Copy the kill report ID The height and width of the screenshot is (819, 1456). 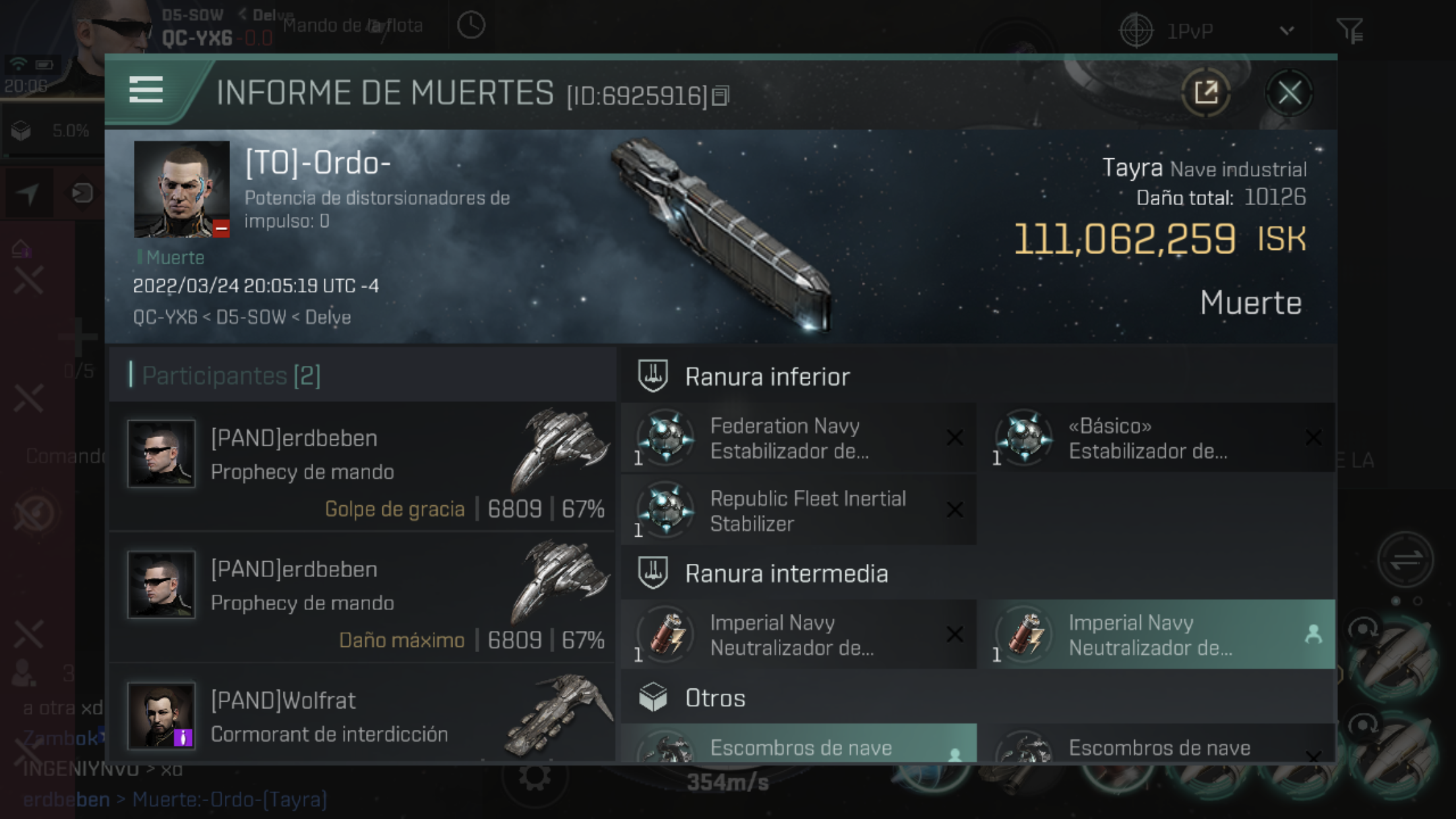tap(721, 96)
